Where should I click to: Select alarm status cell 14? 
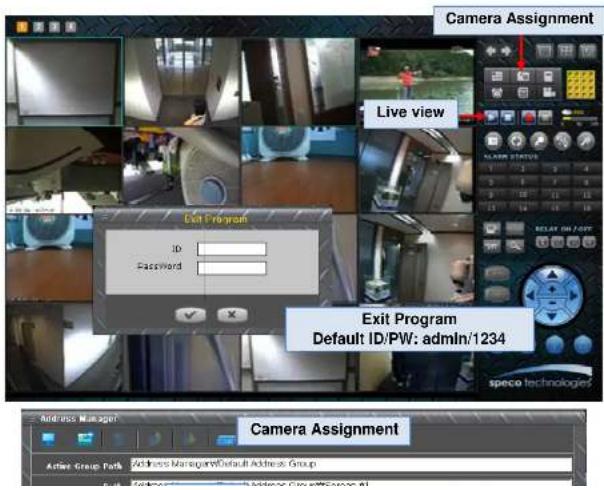tap(523, 208)
